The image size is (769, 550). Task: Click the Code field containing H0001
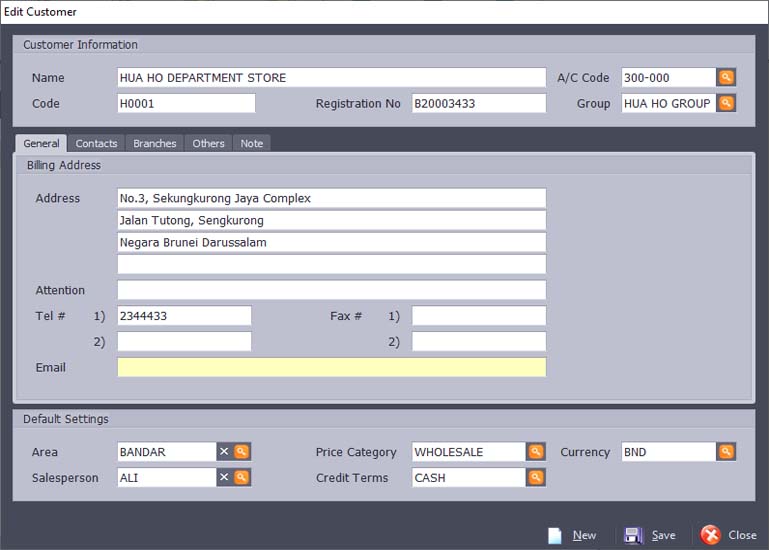pyautogui.click(x=186, y=104)
